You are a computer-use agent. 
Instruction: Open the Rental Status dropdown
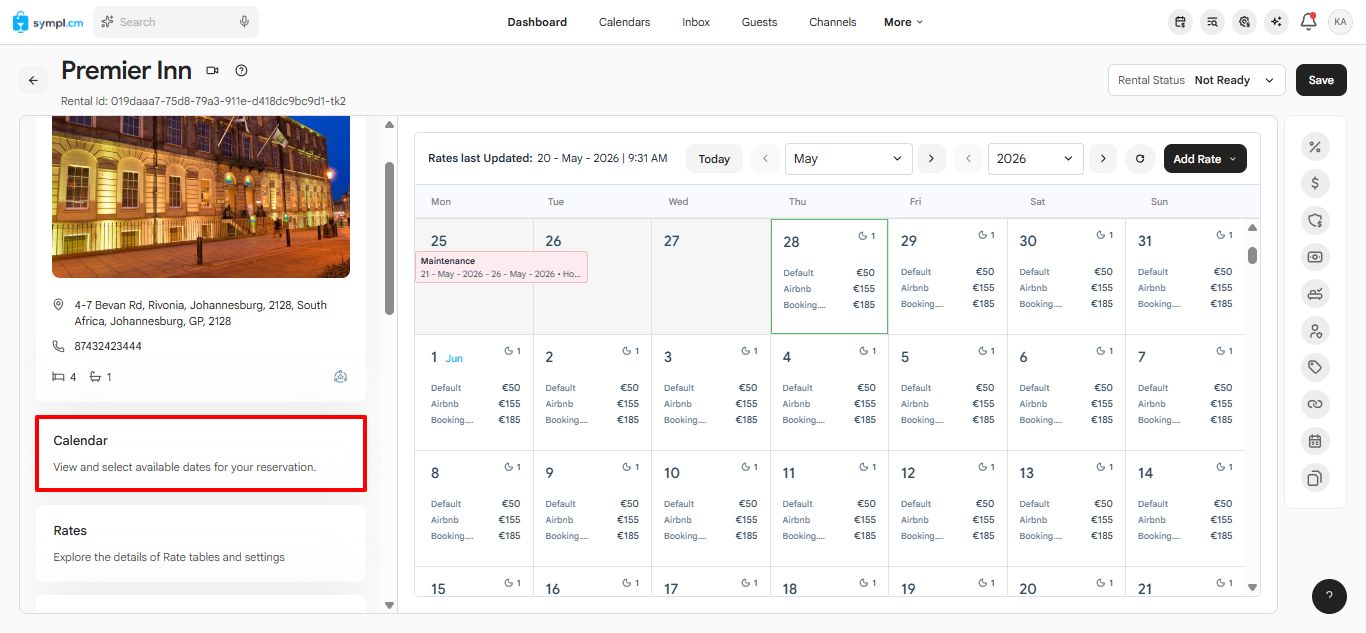(1196, 80)
